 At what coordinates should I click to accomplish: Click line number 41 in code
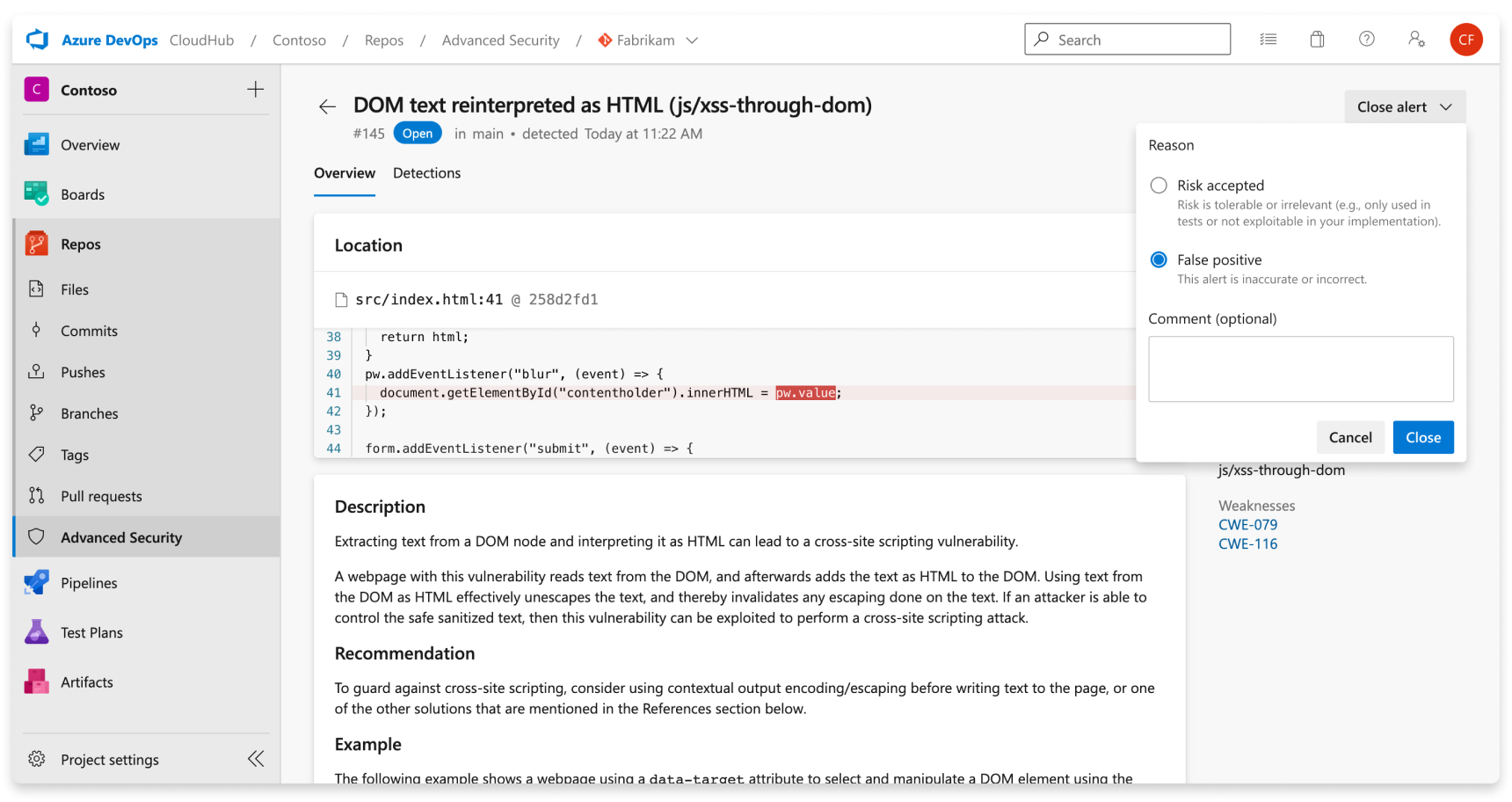[x=334, y=393]
